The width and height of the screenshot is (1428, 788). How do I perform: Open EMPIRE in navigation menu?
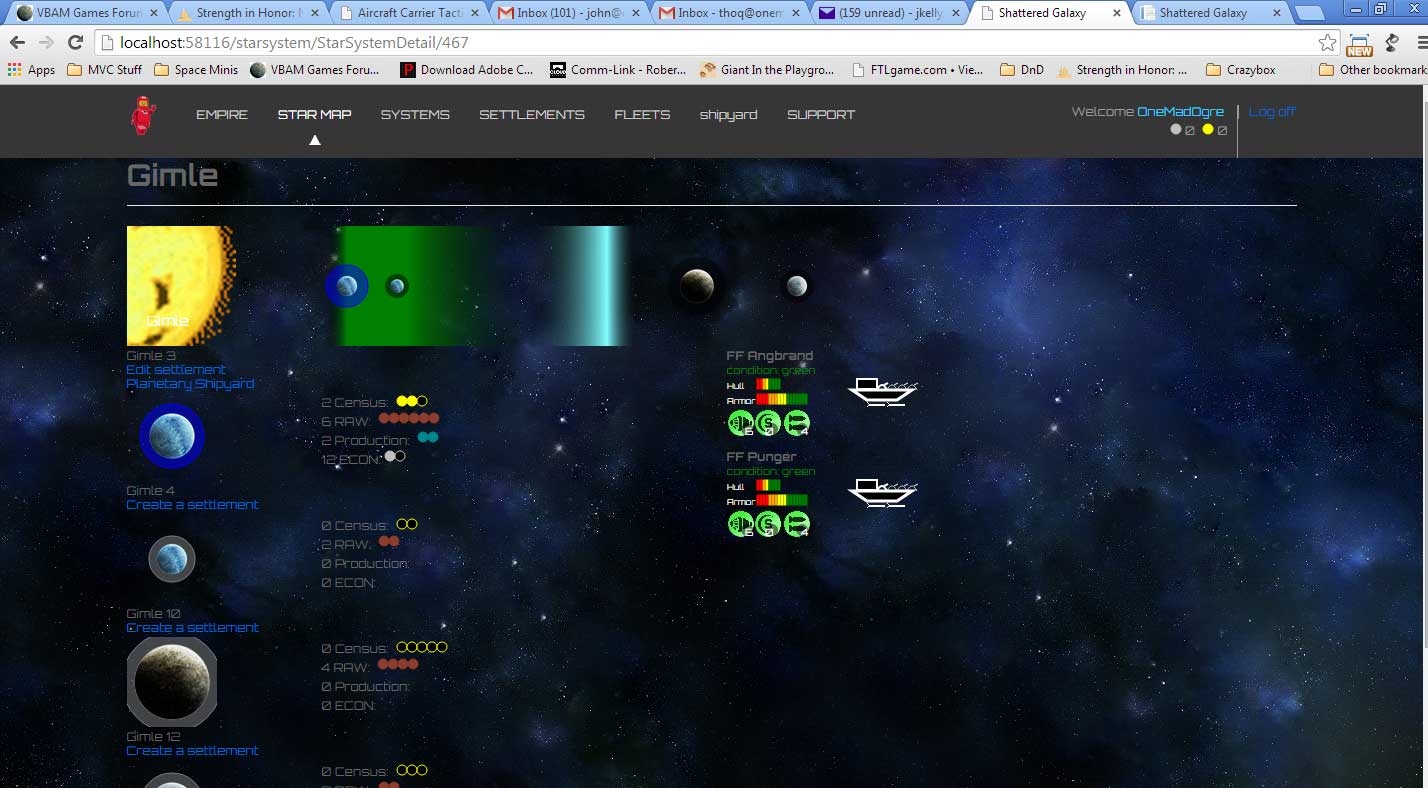point(222,114)
